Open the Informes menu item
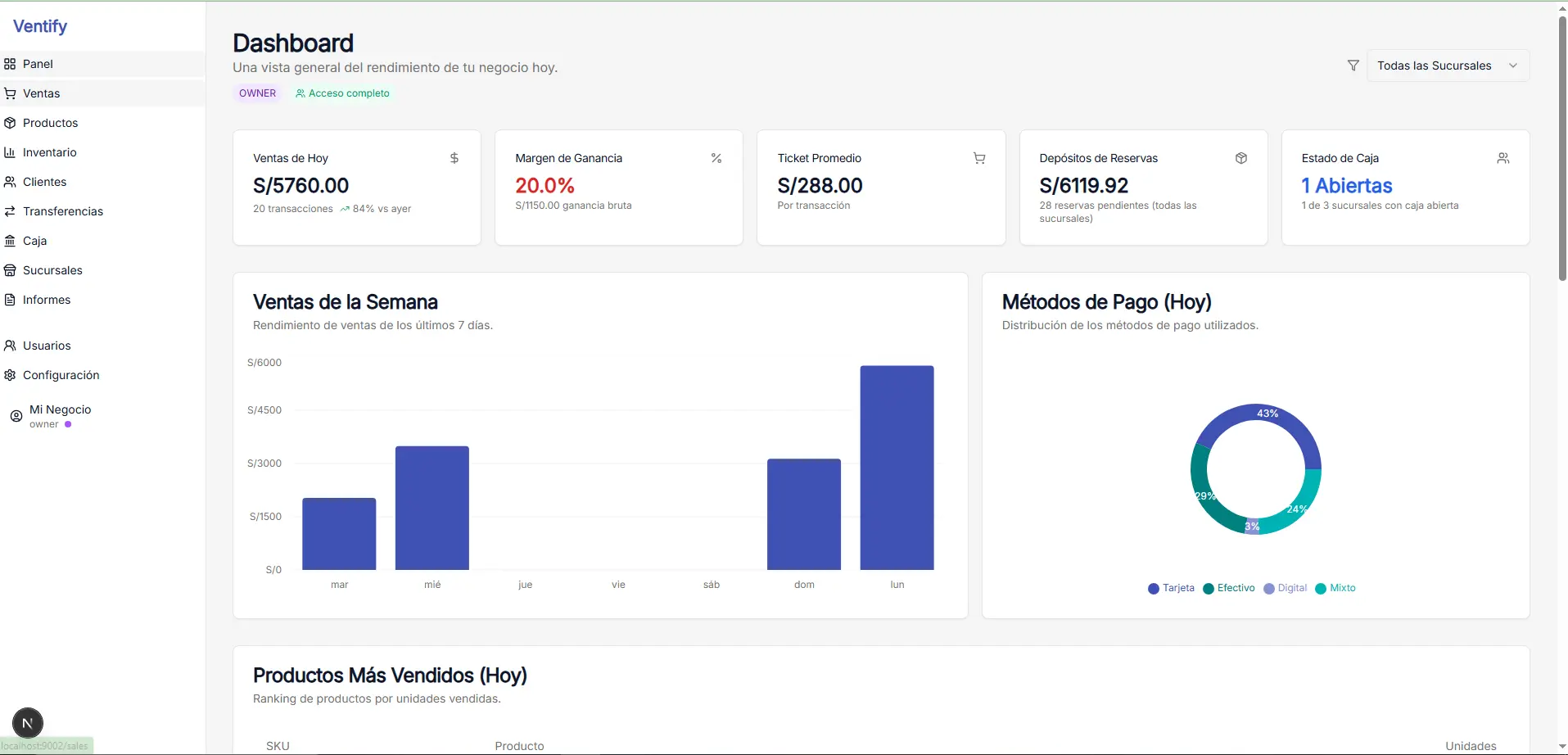1568x755 pixels. click(47, 300)
